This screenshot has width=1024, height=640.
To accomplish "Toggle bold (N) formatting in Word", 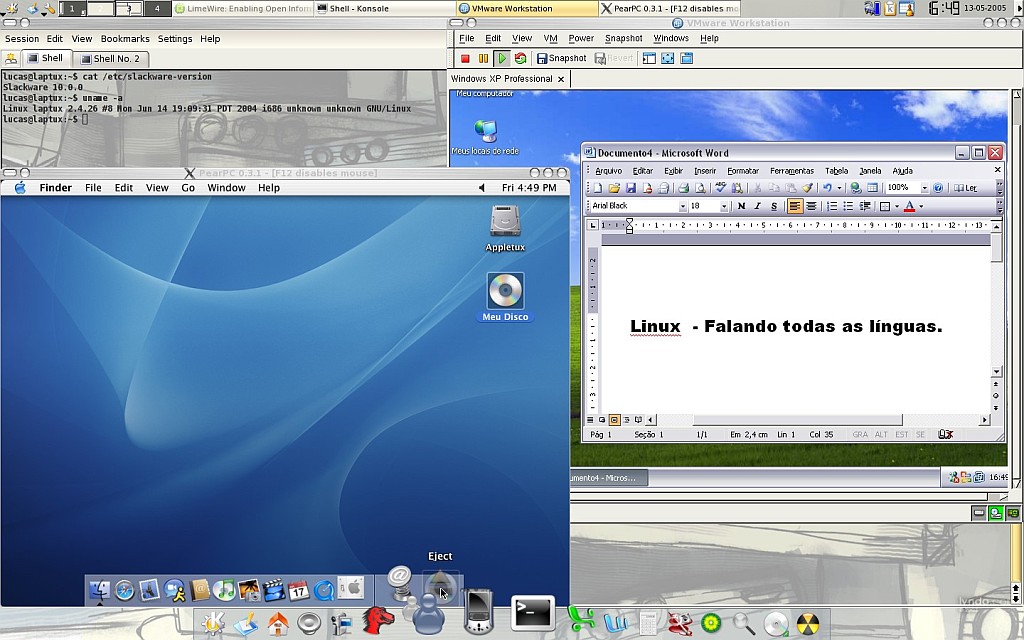I will 741,206.
